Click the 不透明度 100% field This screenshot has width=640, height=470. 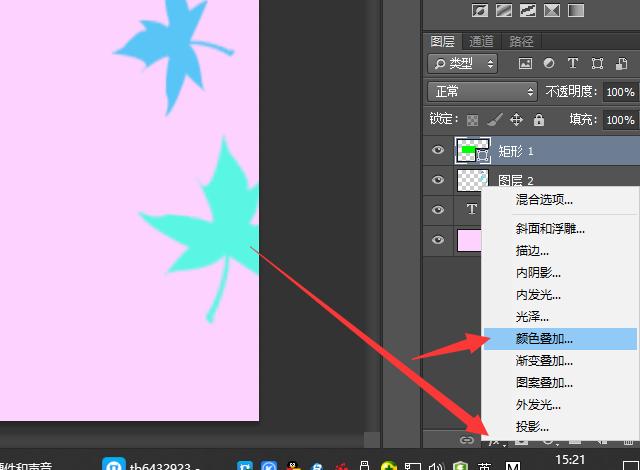(x=620, y=92)
